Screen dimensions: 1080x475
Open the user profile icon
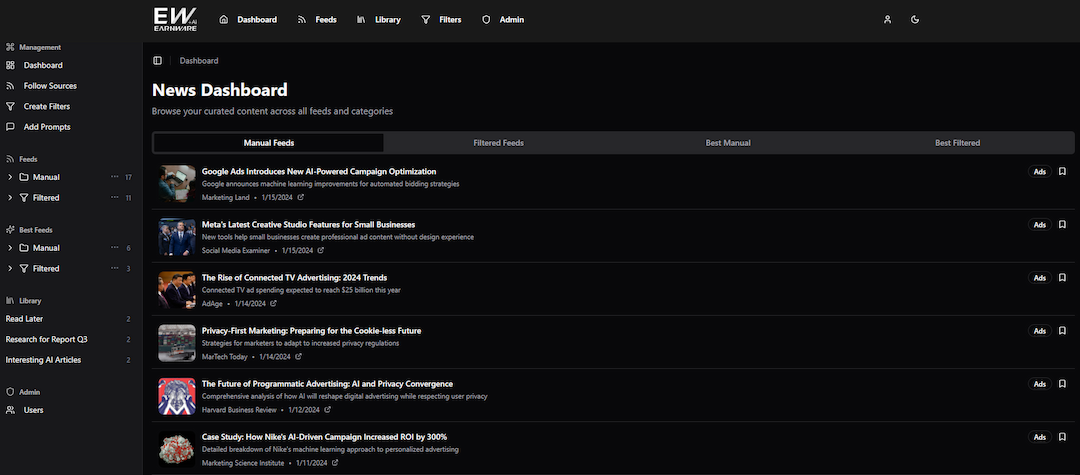coord(887,20)
